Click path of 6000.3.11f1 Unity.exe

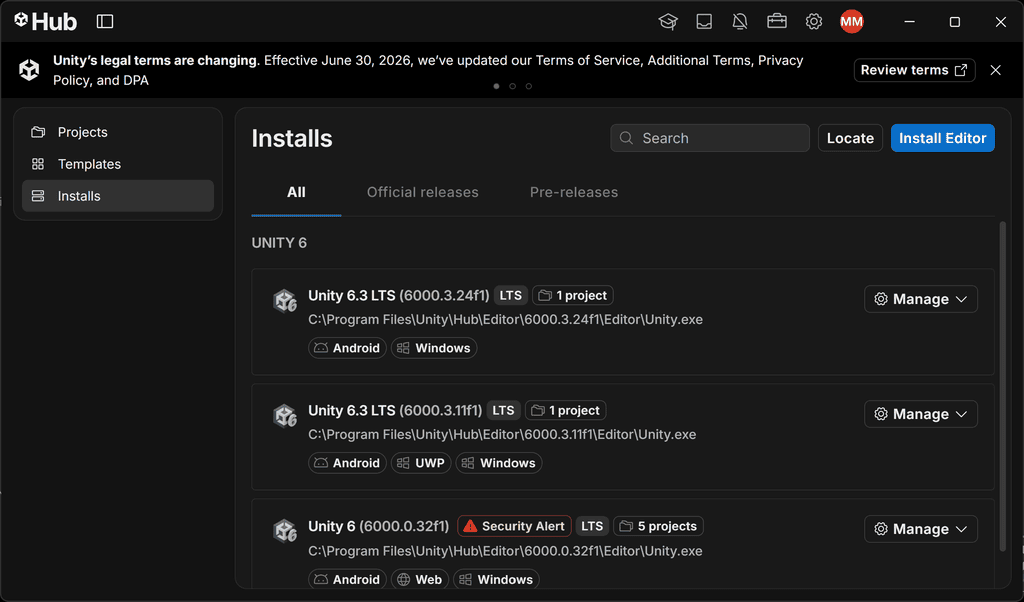(x=502, y=434)
